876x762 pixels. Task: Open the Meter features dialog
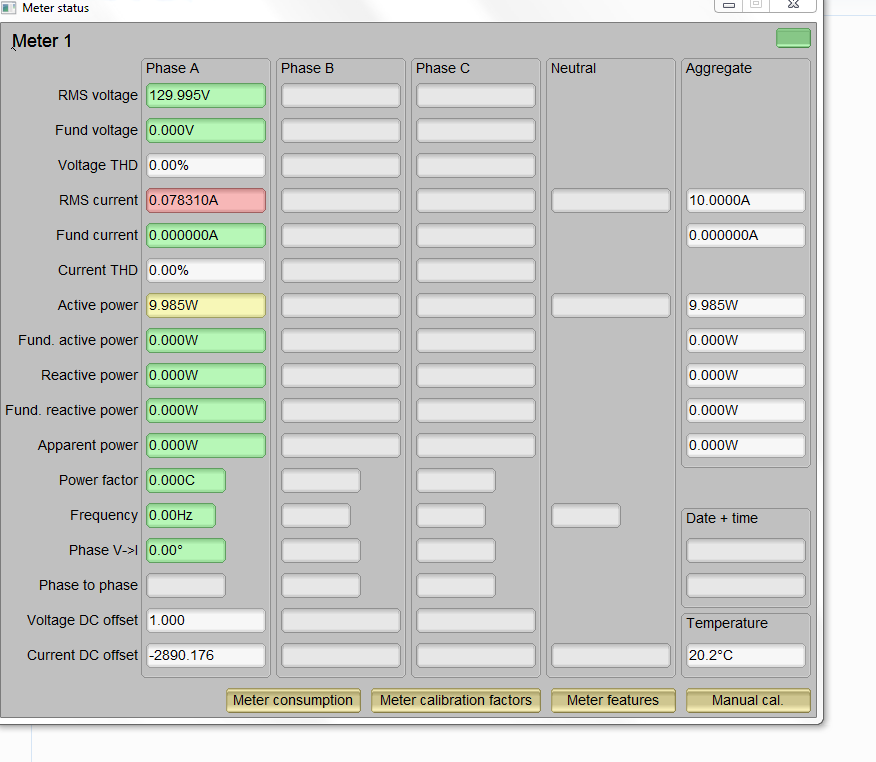click(613, 700)
